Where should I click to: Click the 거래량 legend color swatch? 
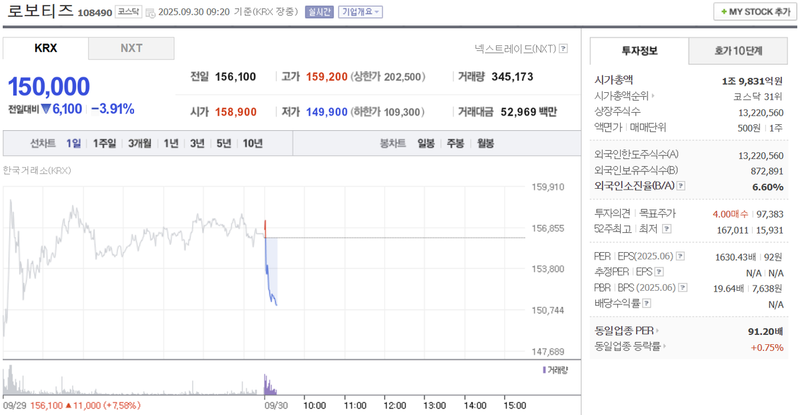(x=543, y=370)
